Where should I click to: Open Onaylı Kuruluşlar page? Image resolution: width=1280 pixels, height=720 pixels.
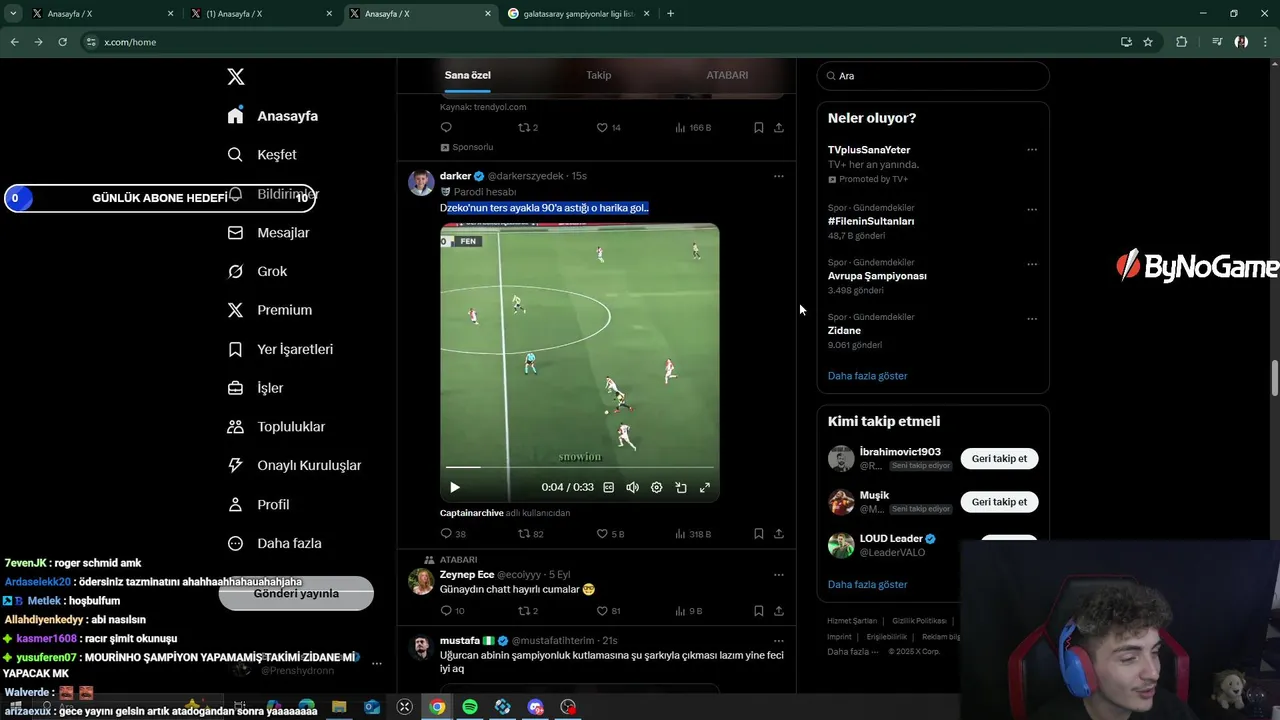pos(294,466)
